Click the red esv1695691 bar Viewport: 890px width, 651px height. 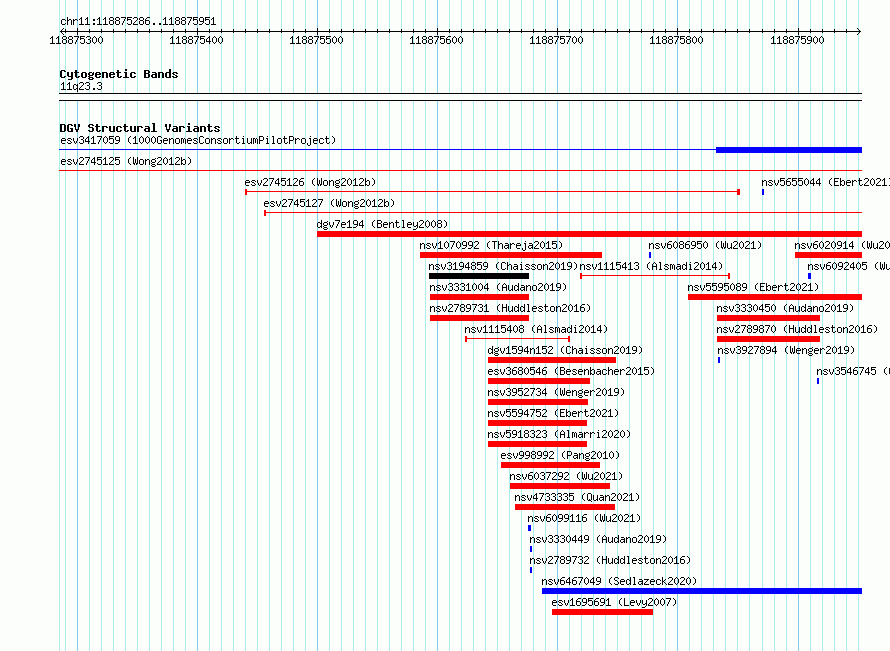(x=602, y=612)
